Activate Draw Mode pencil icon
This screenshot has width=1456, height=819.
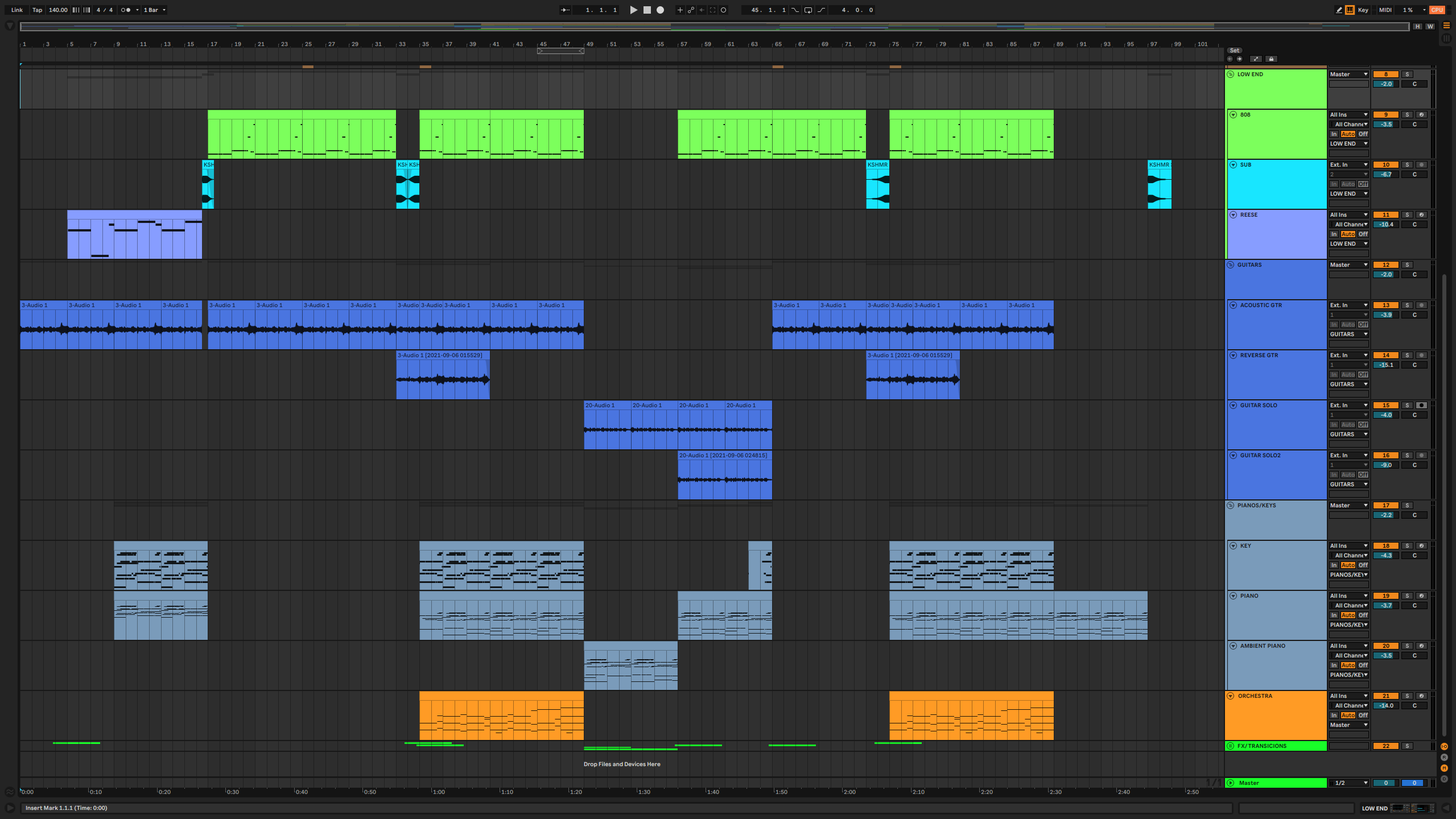coord(1338,10)
